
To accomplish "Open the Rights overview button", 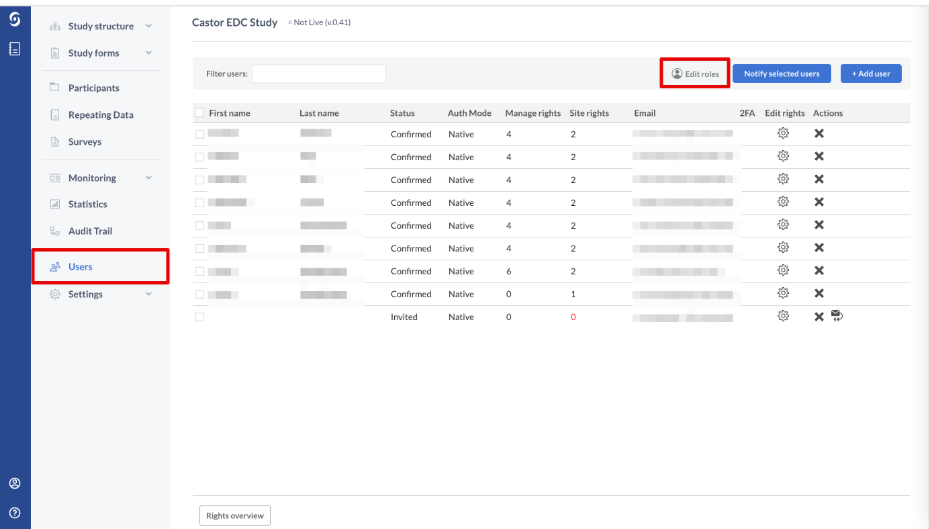I will click(235, 515).
